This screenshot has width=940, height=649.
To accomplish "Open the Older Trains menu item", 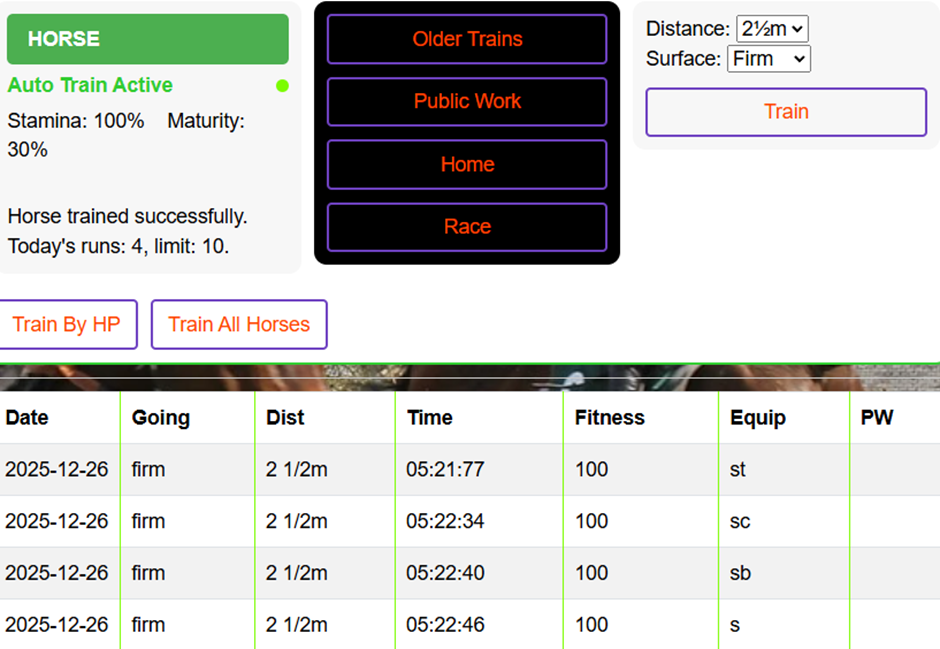I will pyautogui.click(x=467, y=39).
